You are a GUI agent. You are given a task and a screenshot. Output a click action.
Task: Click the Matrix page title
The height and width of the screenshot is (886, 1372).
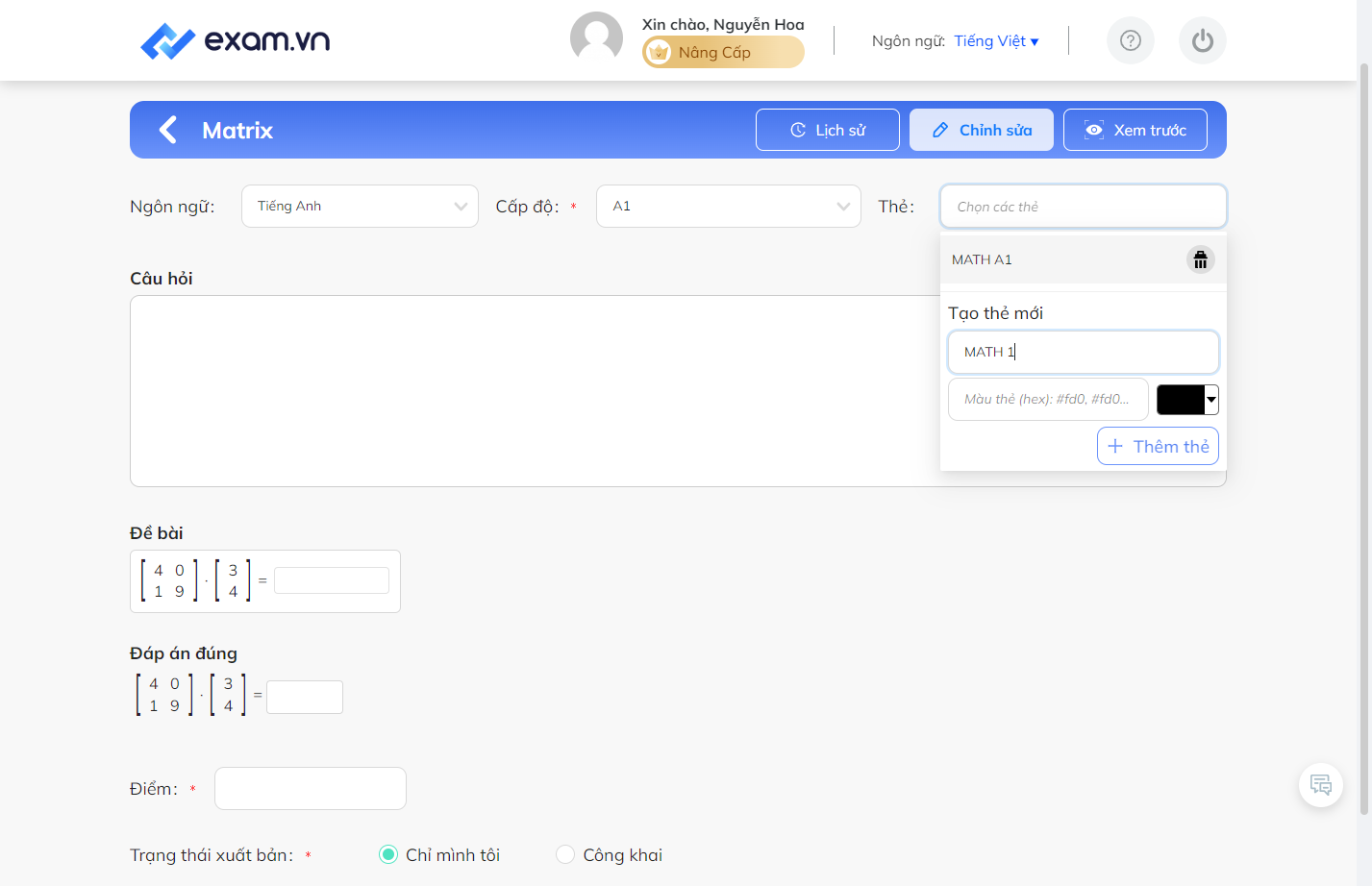pyautogui.click(x=237, y=130)
